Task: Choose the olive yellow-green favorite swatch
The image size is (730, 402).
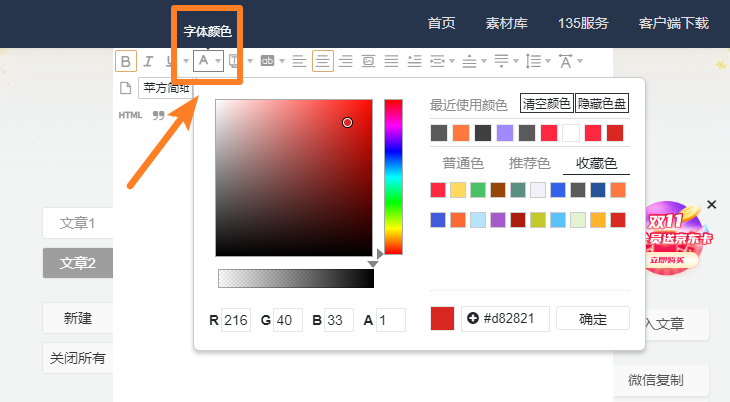Action: (x=538, y=220)
